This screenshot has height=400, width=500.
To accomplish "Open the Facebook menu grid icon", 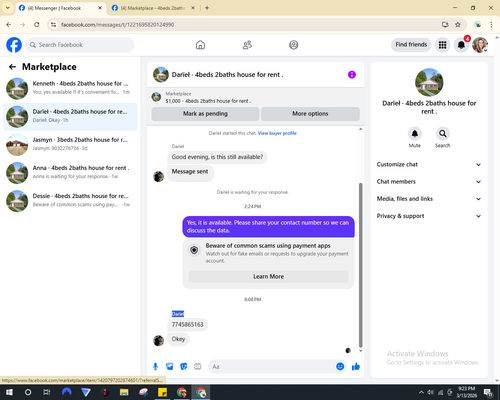I will (x=442, y=45).
